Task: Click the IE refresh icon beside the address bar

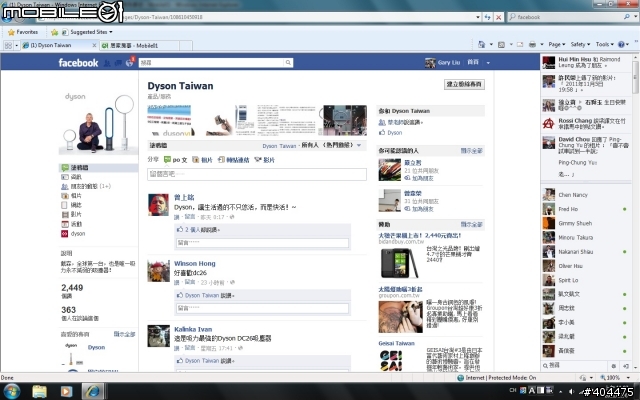Action: [487, 17]
